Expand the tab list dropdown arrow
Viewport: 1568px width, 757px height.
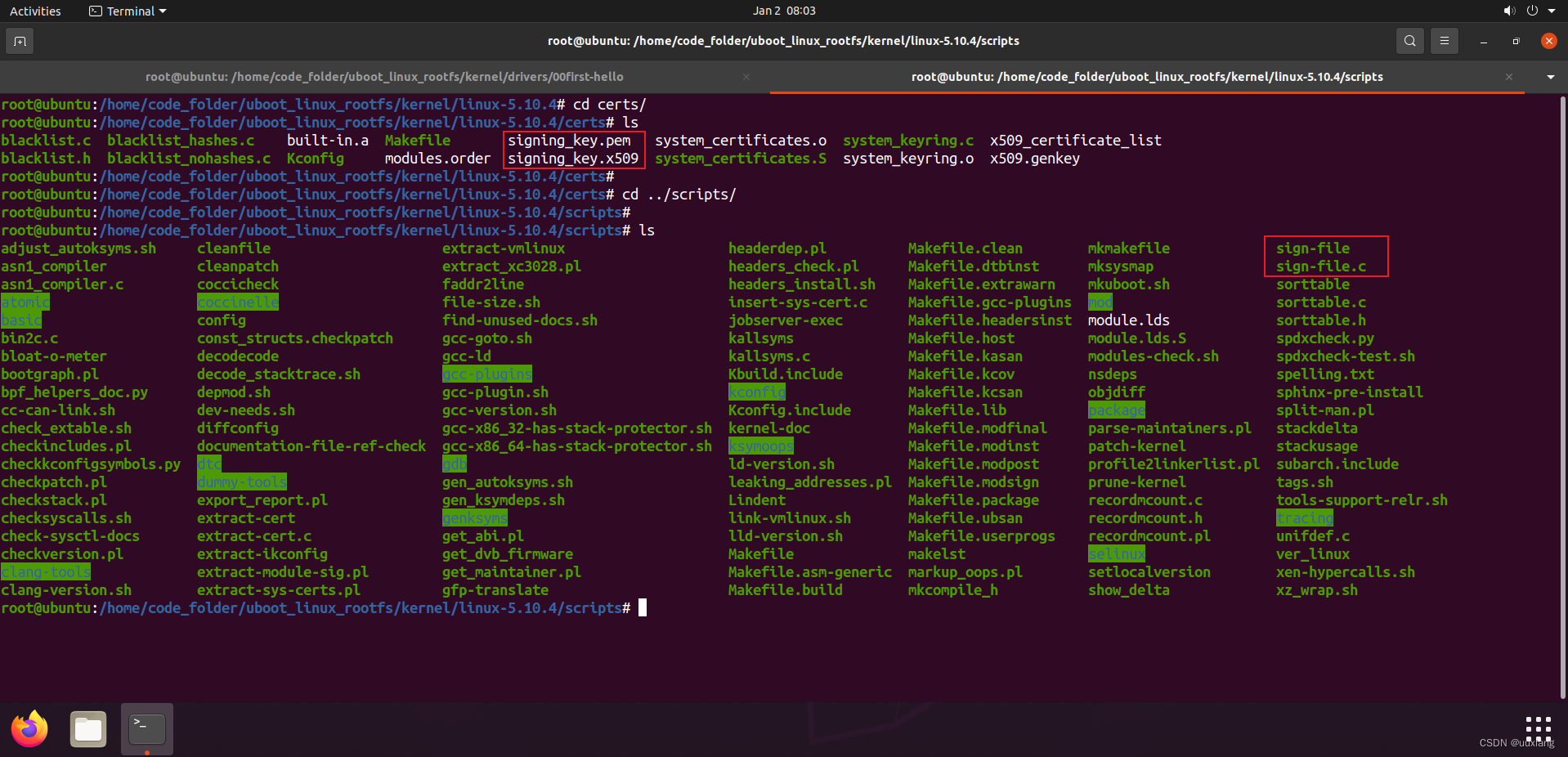tap(1550, 77)
